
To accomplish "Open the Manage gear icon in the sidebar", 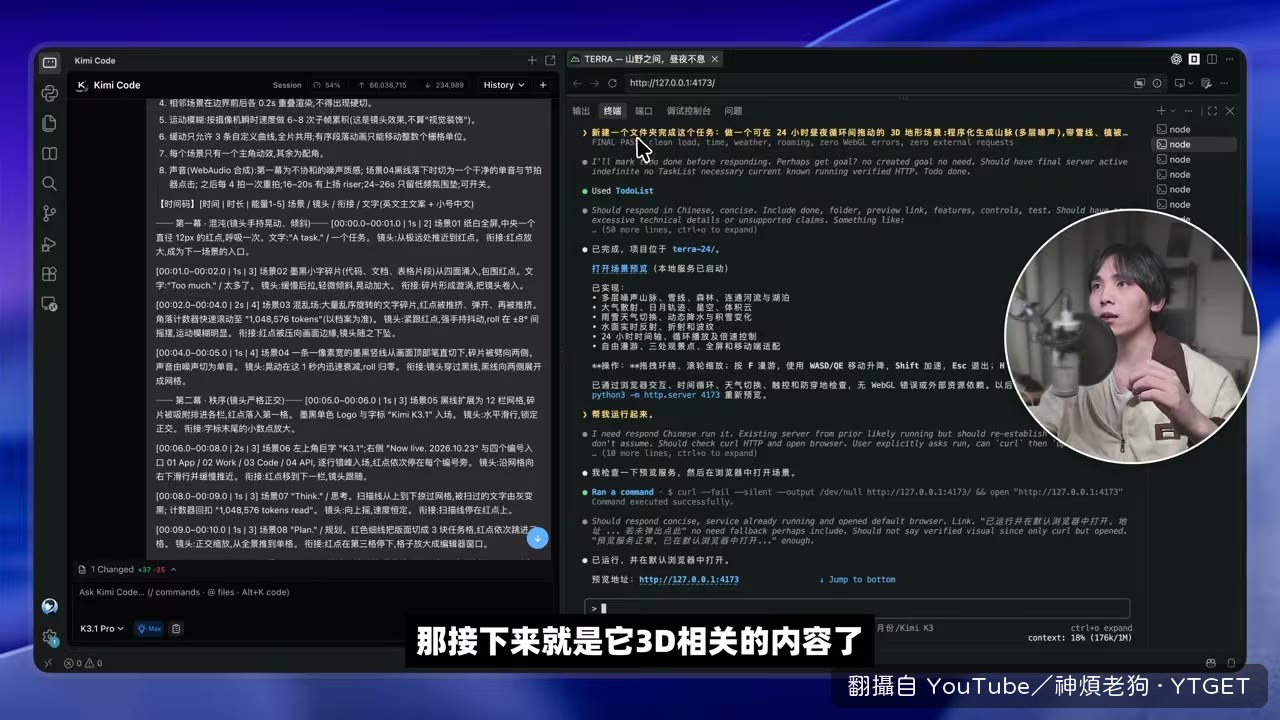I will tap(49, 636).
